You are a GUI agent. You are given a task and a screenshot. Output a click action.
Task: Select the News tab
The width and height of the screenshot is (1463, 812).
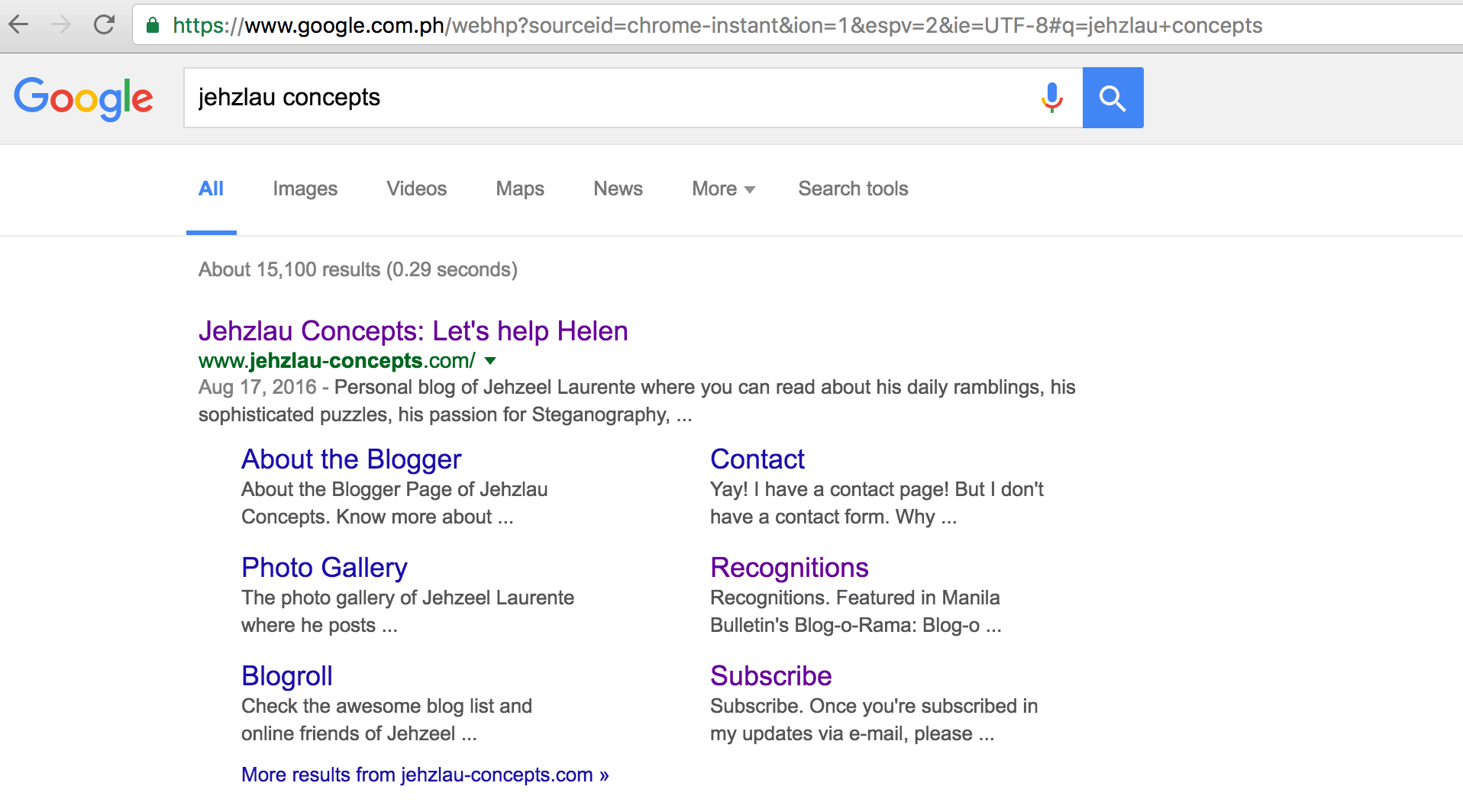point(618,188)
